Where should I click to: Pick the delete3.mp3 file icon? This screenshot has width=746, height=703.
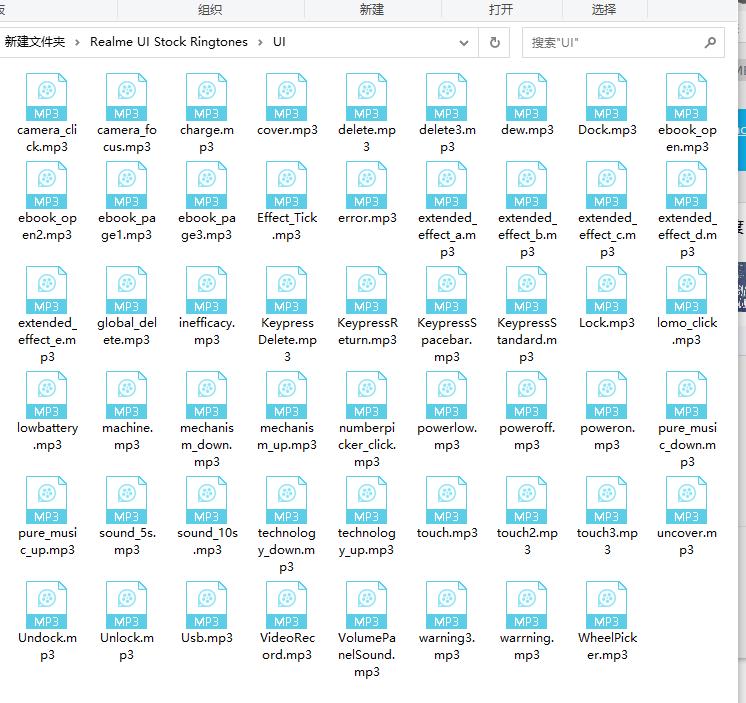click(446, 97)
